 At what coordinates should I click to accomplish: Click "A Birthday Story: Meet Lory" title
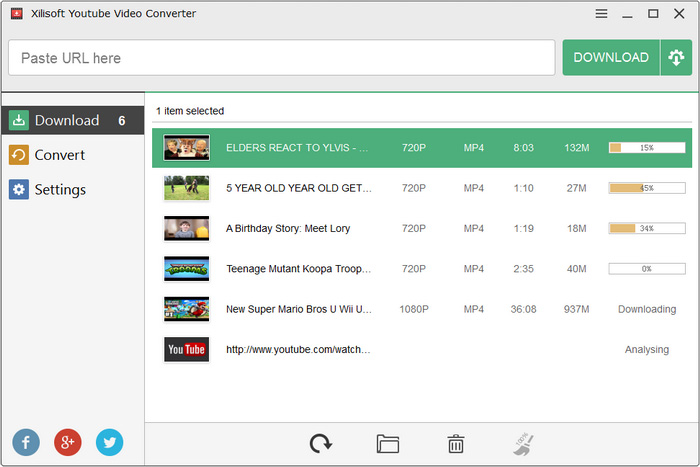(288, 228)
